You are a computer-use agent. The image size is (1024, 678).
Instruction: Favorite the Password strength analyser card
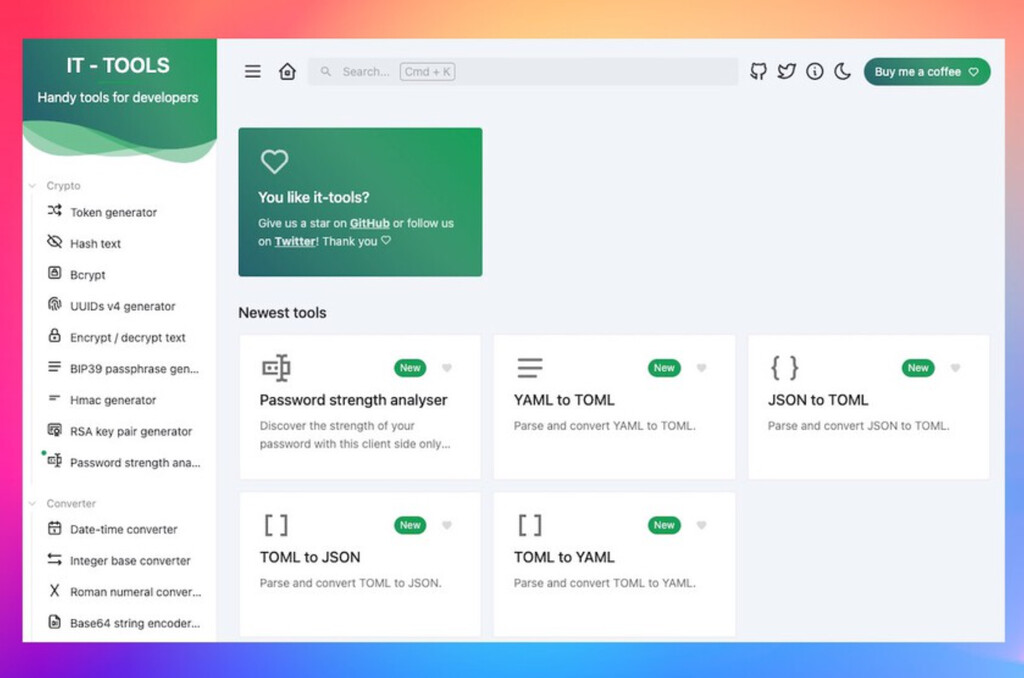pos(447,368)
